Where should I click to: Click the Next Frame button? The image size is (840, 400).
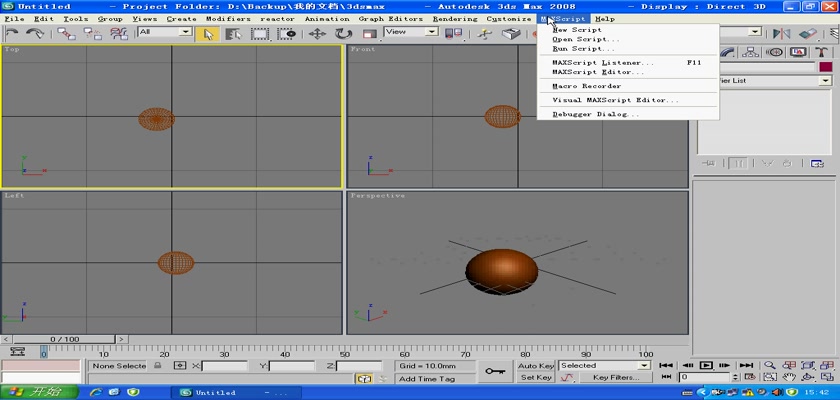pyautogui.click(x=725, y=366)
